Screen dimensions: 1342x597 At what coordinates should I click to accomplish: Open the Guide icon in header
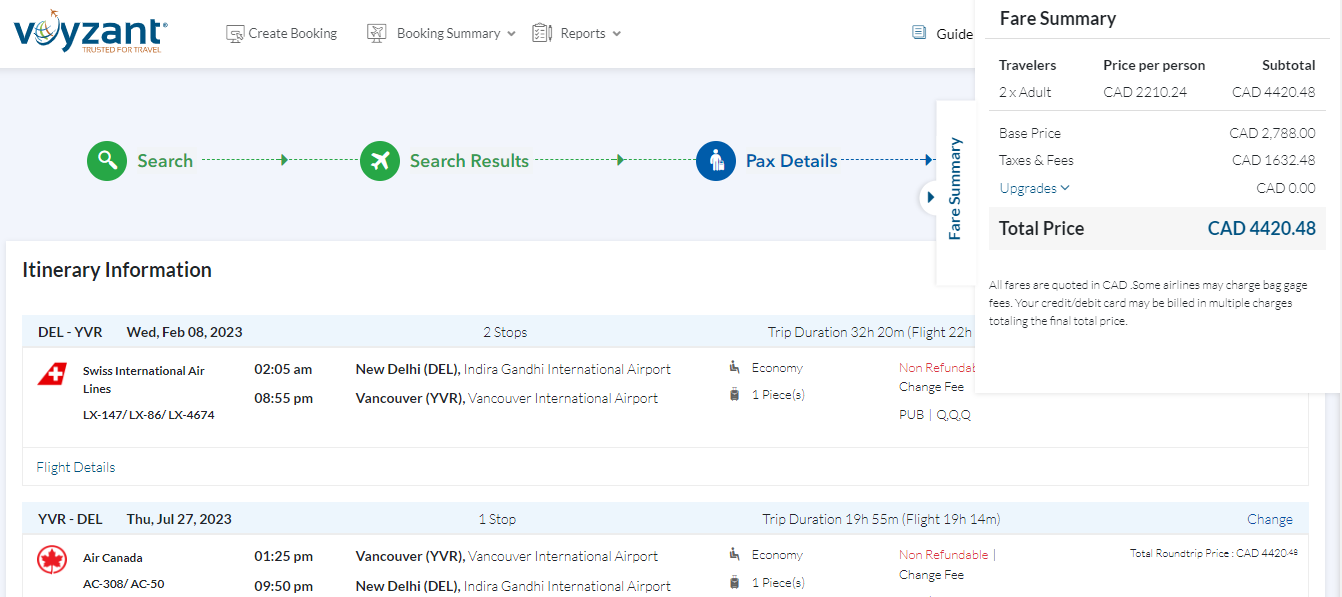click(919, 33)
